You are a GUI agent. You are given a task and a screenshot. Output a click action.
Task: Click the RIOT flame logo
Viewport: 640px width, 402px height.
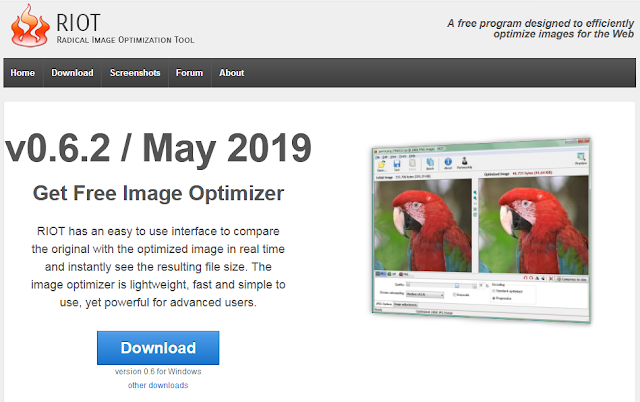tap(31, 25)
